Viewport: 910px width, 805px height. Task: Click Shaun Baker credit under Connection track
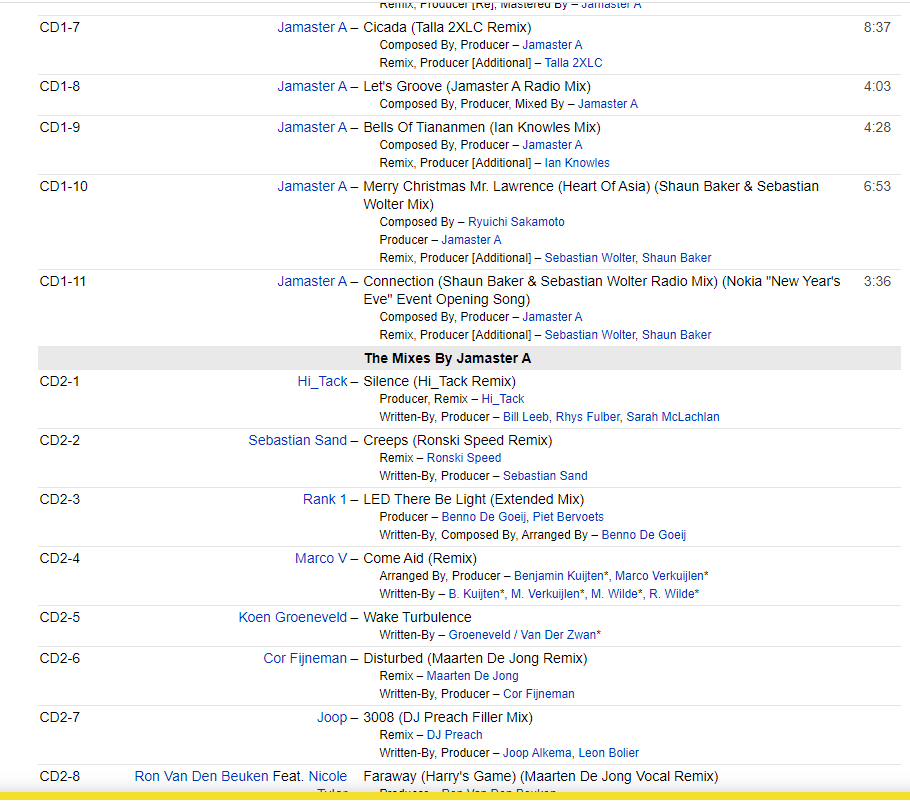point(676,335)
